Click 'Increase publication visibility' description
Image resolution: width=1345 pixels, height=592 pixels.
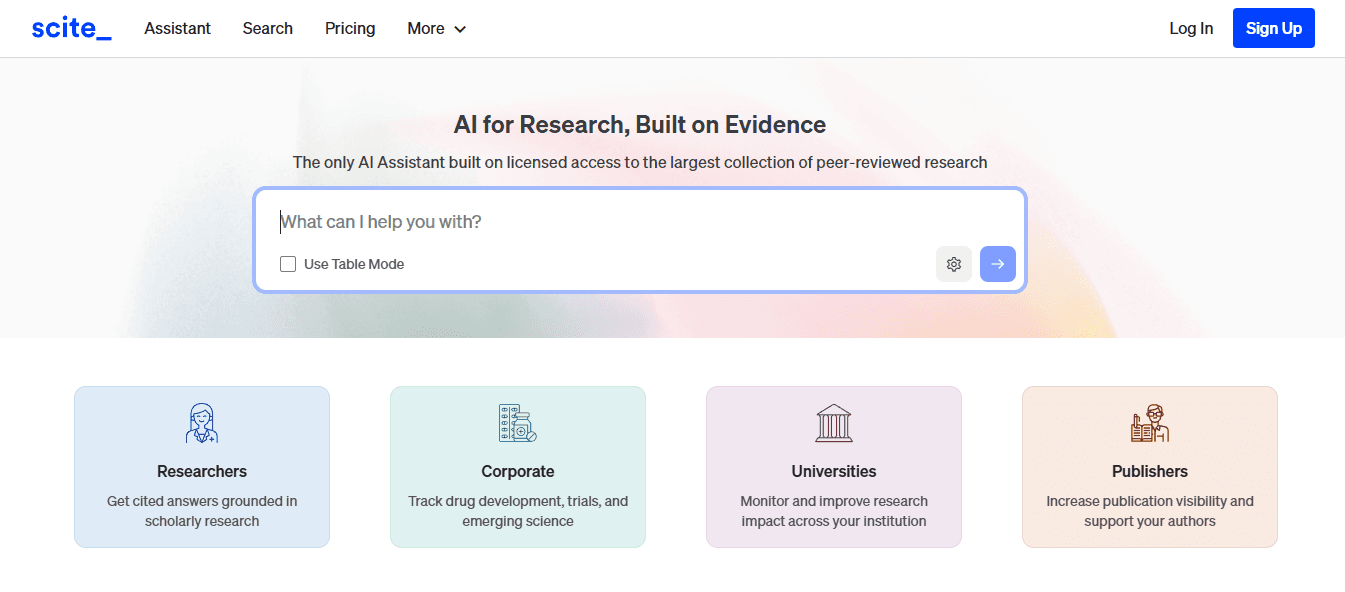[1150, 511]
